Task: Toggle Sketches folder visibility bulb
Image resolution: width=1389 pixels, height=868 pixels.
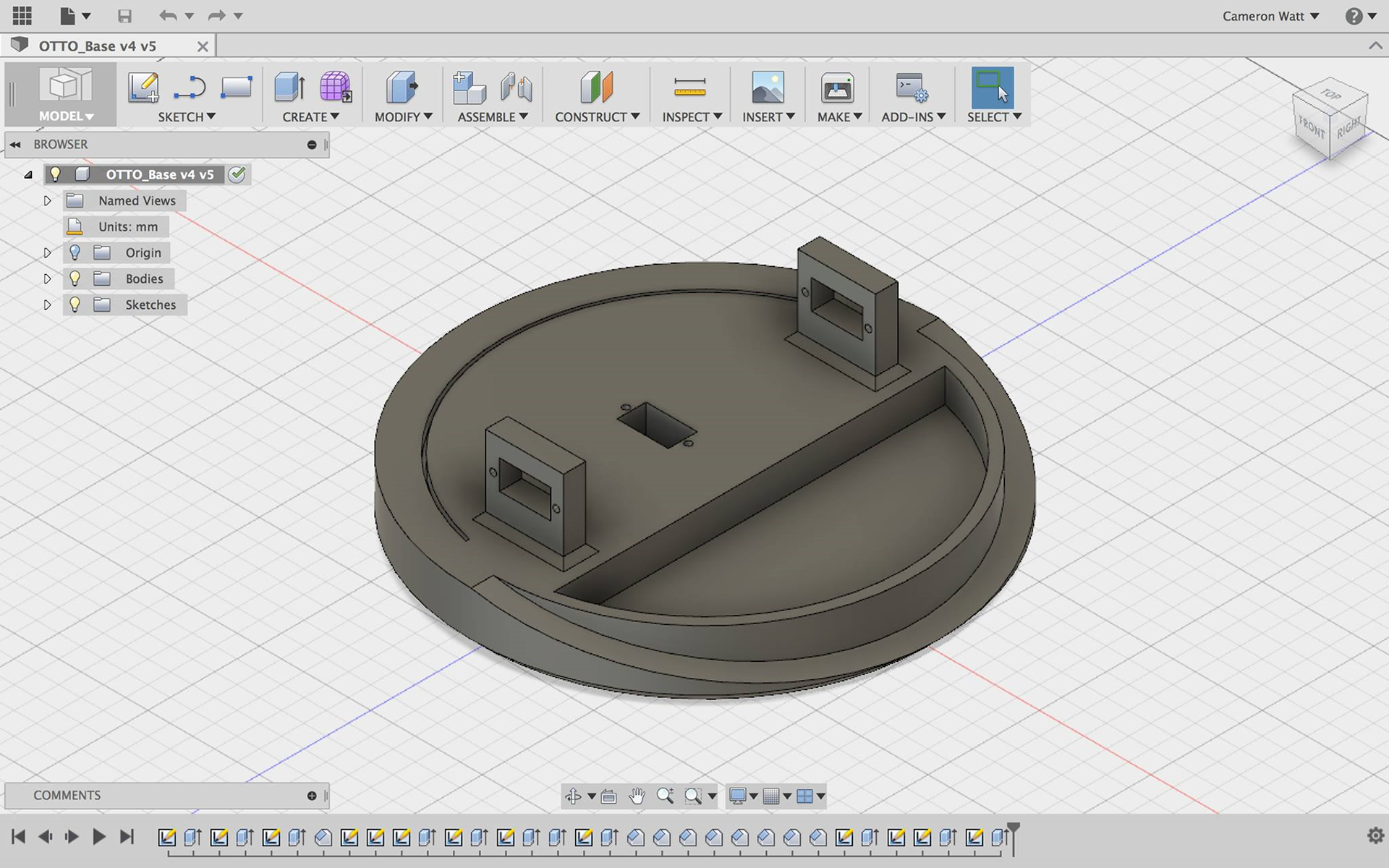Action: click(75, 305)
